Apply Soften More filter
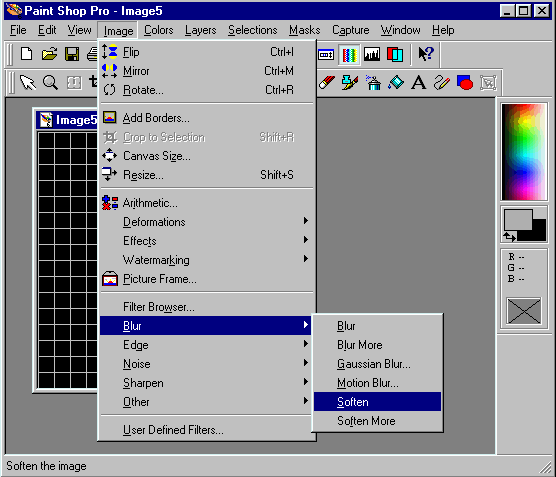Screen dimensions: 556x477 (378, 421)
